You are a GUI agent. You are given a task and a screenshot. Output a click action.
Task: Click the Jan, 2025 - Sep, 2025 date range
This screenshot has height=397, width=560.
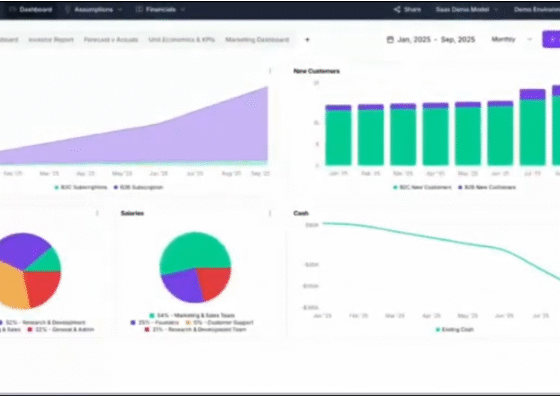pos(436,40)
